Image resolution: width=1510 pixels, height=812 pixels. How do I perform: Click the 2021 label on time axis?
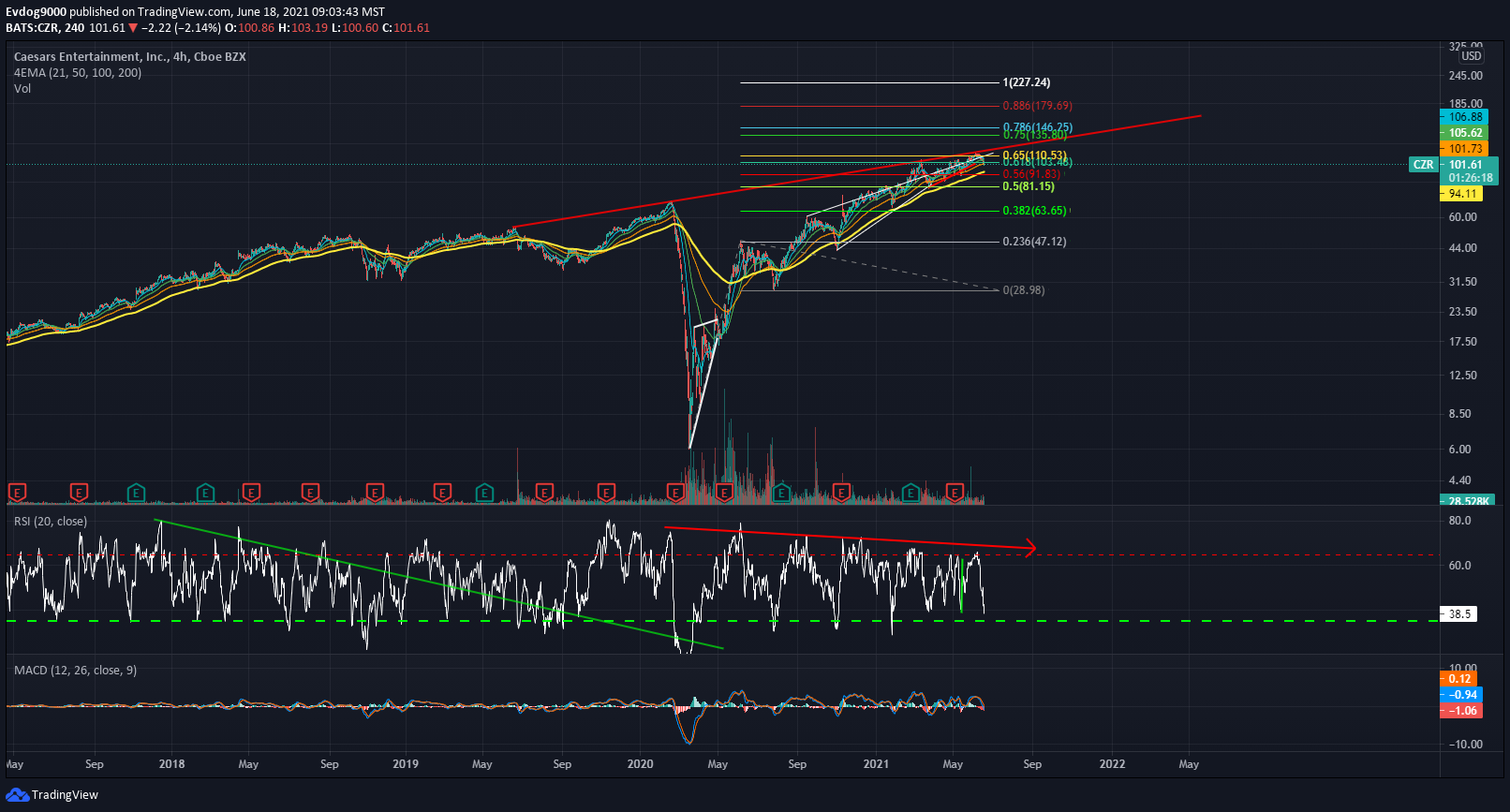coord(876,764)
